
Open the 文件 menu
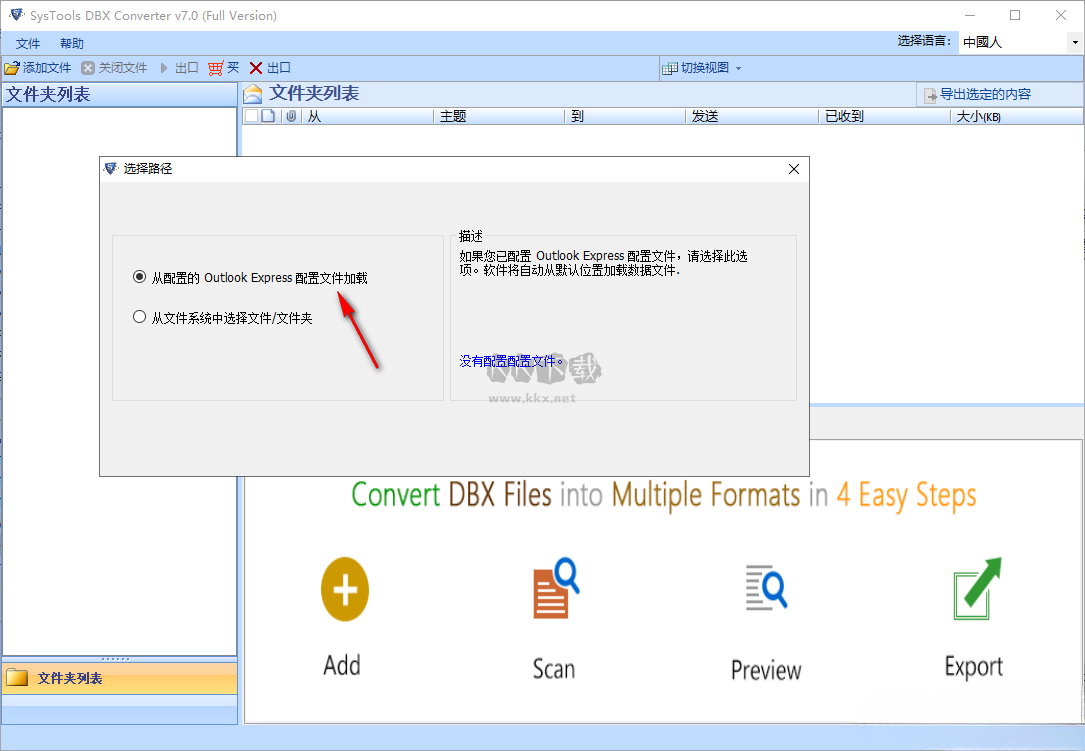pos(27,43)
